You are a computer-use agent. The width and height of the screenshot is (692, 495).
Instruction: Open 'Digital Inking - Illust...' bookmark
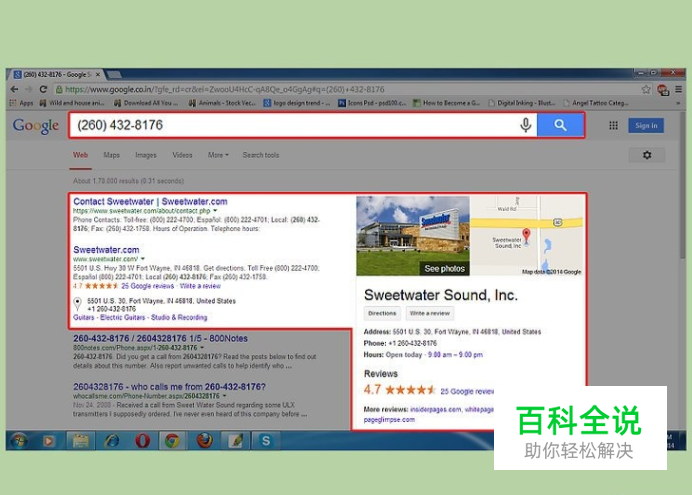tap(522, 103)
